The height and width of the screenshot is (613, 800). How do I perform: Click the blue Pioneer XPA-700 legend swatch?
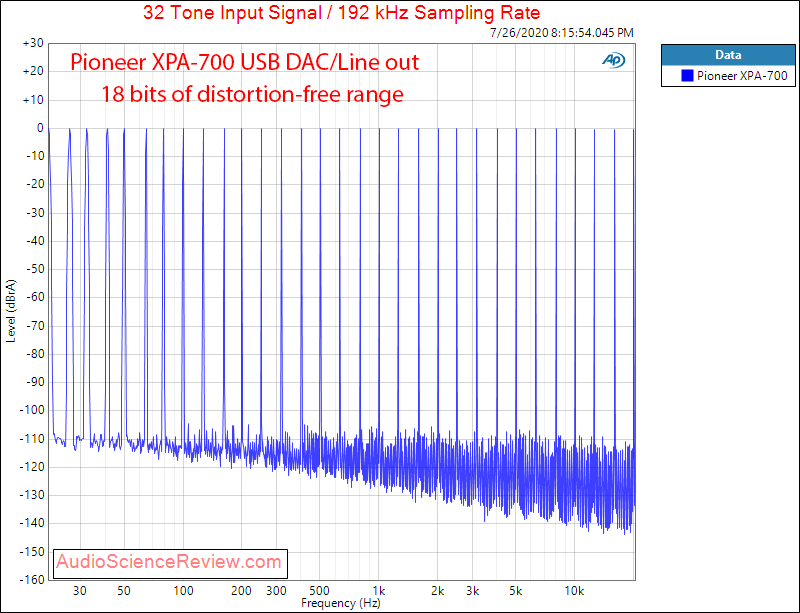[687, 76]
